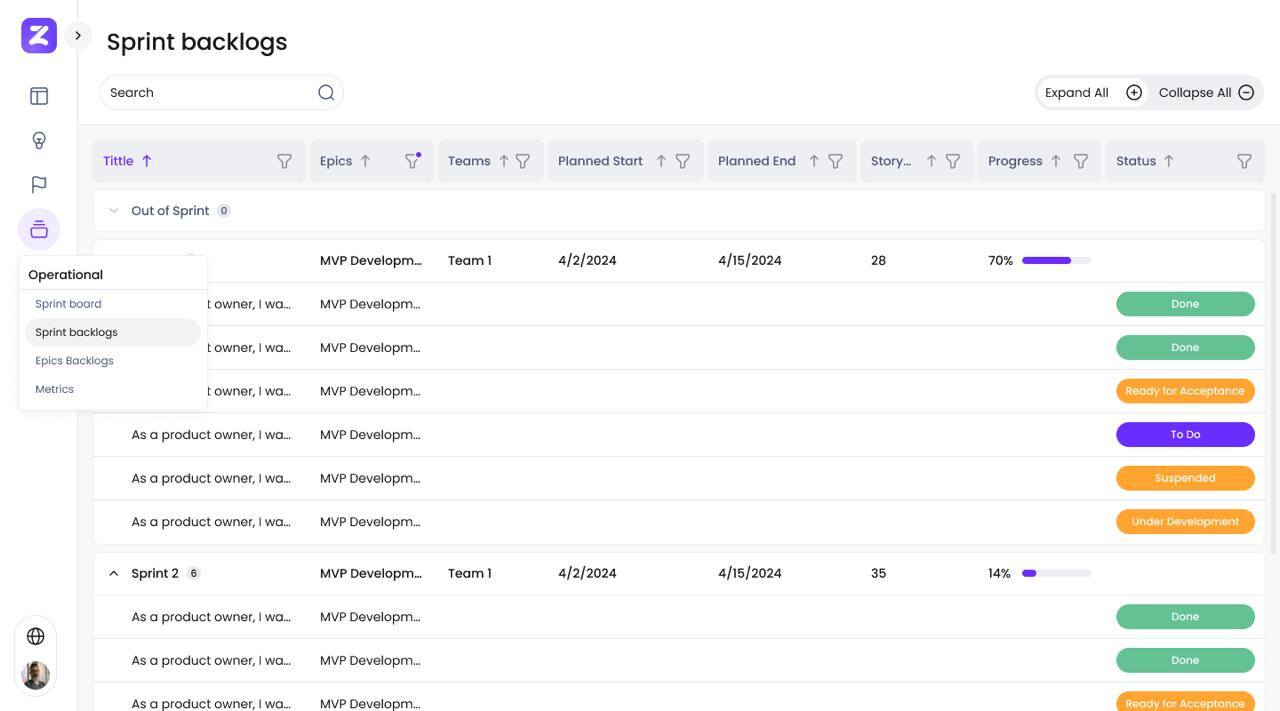Open Epics Backlogs in the Operational menu
Image resolution: width=1280 pixels, height=711 pixels.
pos(74,361)
